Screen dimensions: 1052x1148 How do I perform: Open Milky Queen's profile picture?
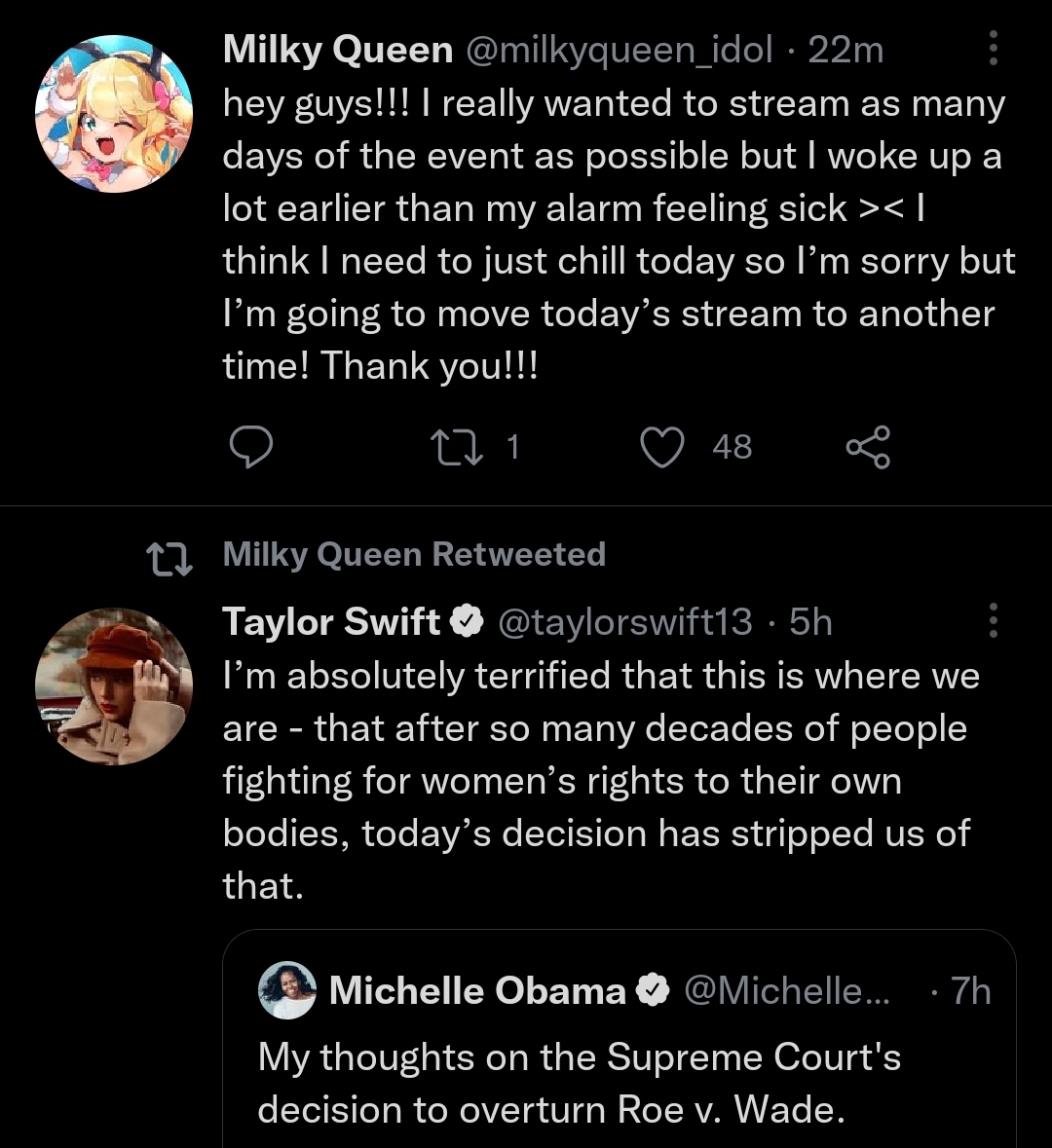click(x=114, y=114)
